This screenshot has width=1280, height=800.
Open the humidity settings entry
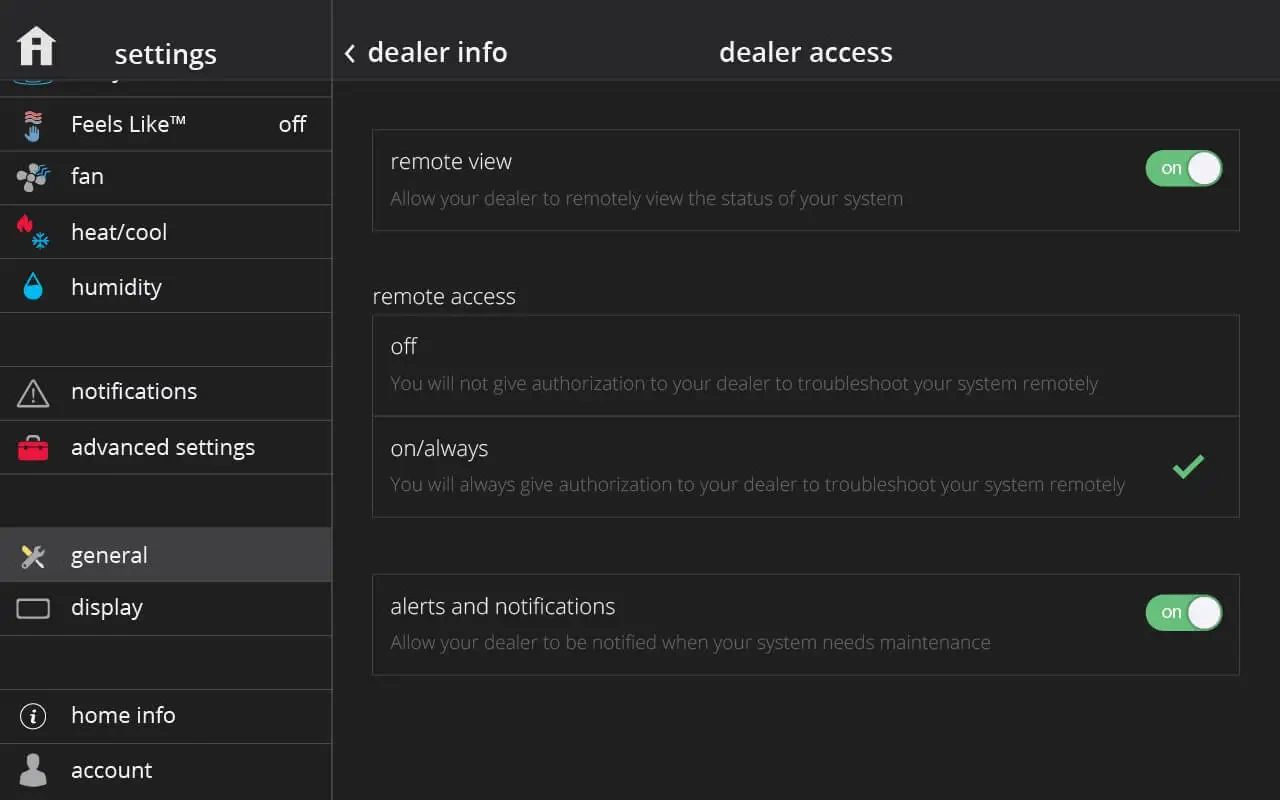tap(116, 288)
